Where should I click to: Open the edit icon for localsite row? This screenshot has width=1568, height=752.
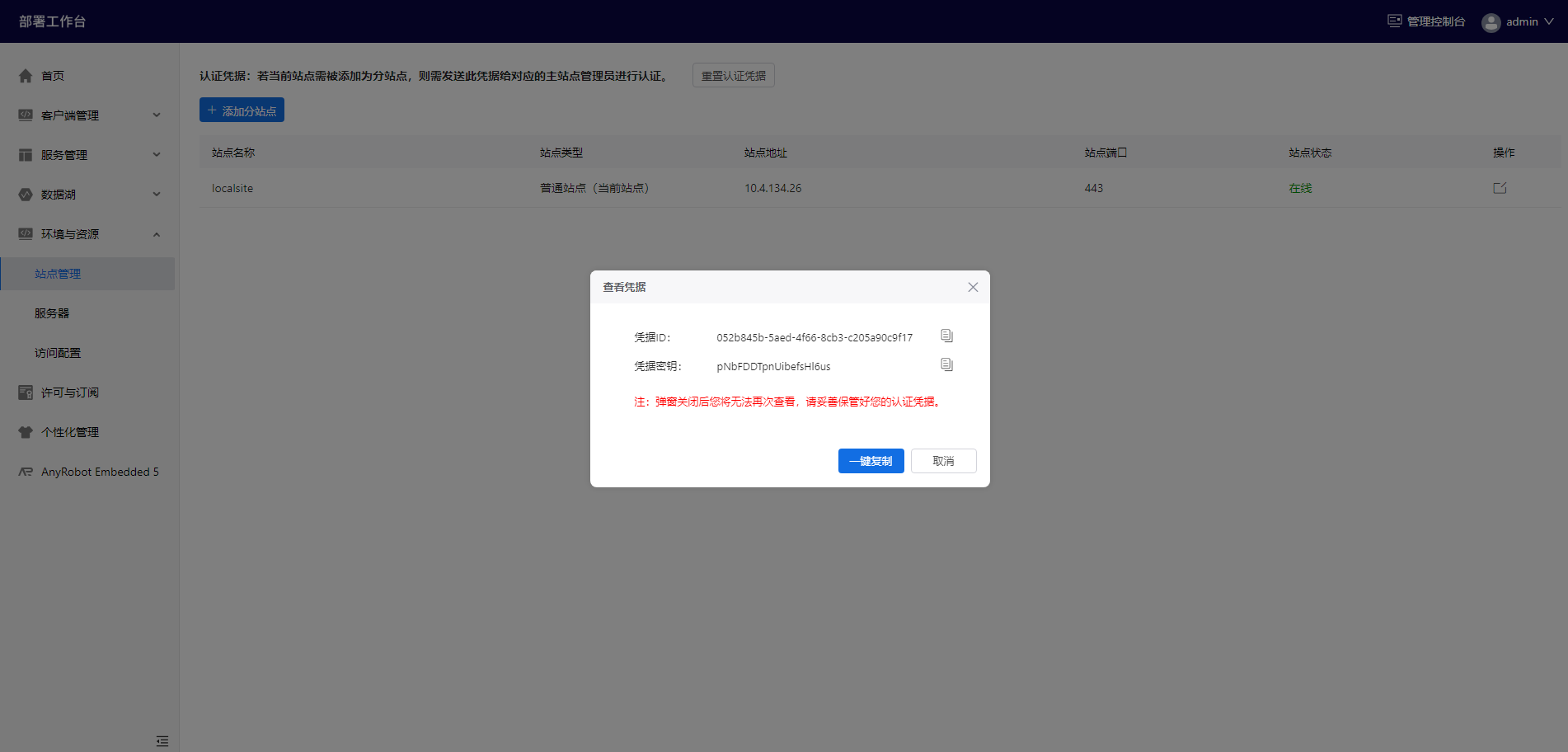point(1500,188)
